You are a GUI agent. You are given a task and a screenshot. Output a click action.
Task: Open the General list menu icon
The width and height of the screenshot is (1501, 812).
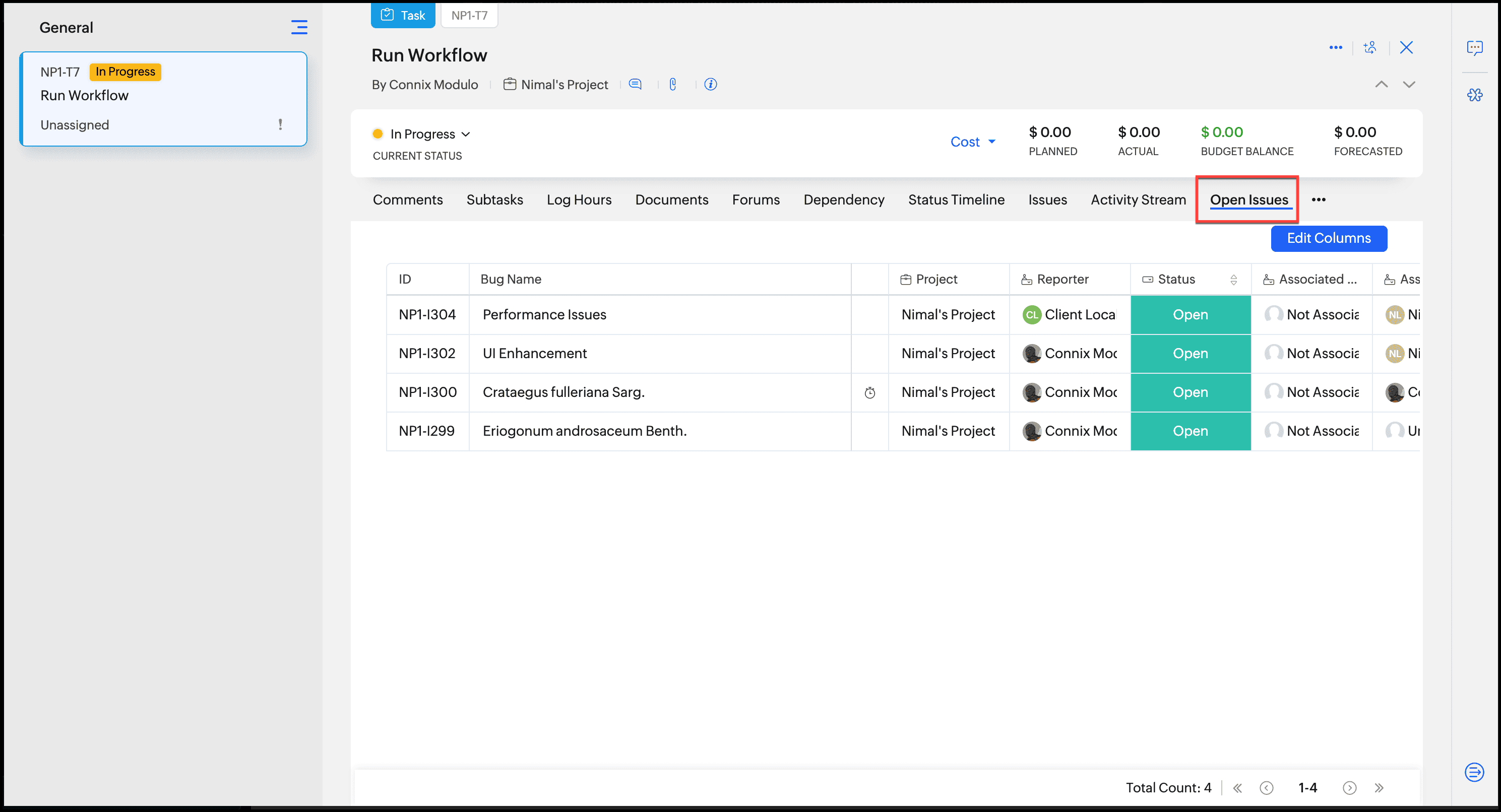pos(299,27)
